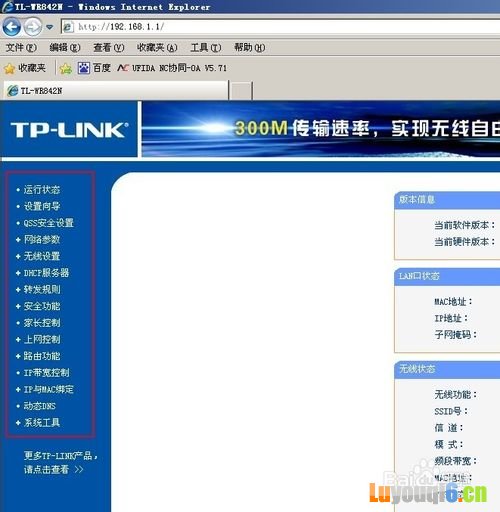Click the Baidu paw icon
500x512 pixels.
click(84, 68)
